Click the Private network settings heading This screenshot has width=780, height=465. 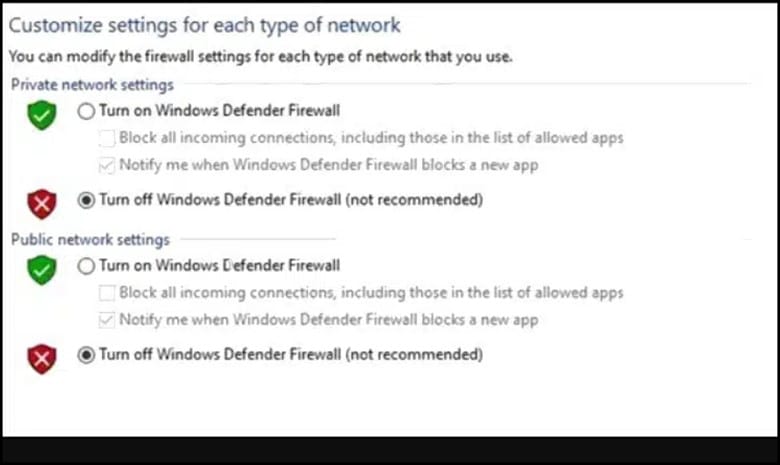click(x=93, y=85)
